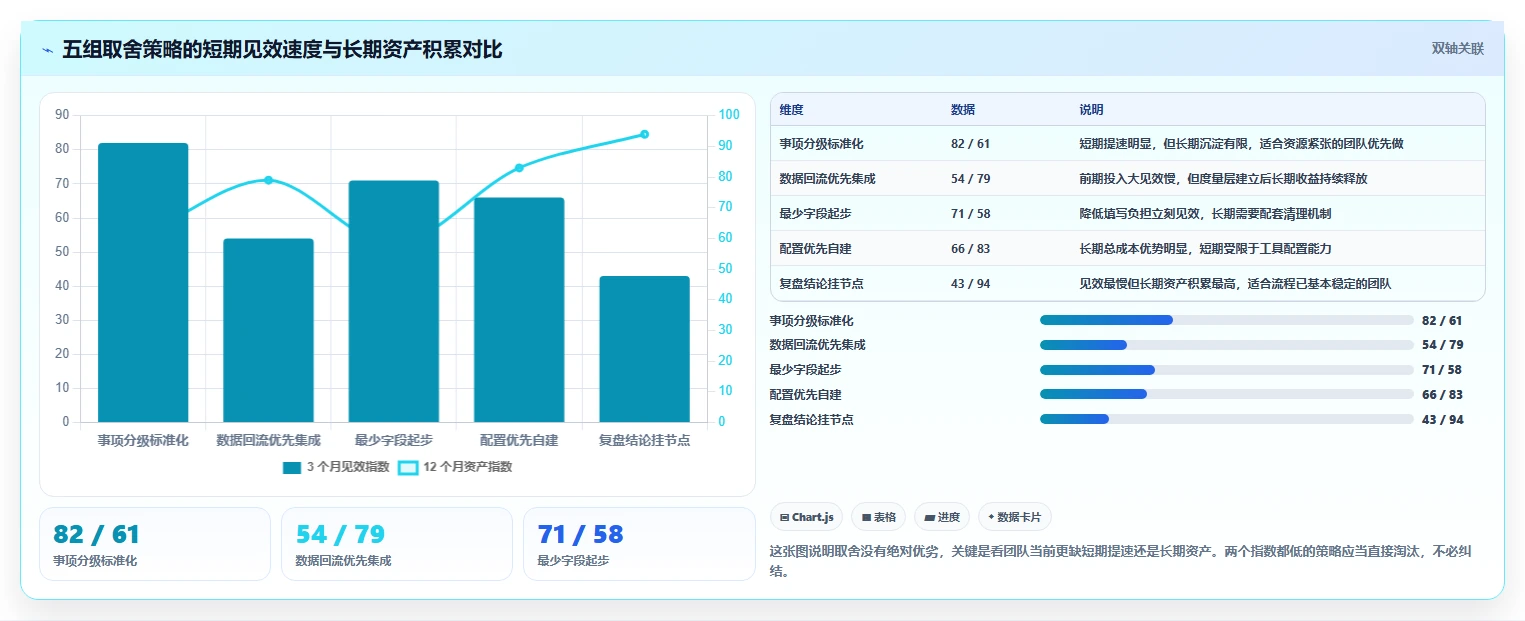Select the 进度 chip label
The width and height of the screenshot is (1525, 621).
click(x=948, y=517)
